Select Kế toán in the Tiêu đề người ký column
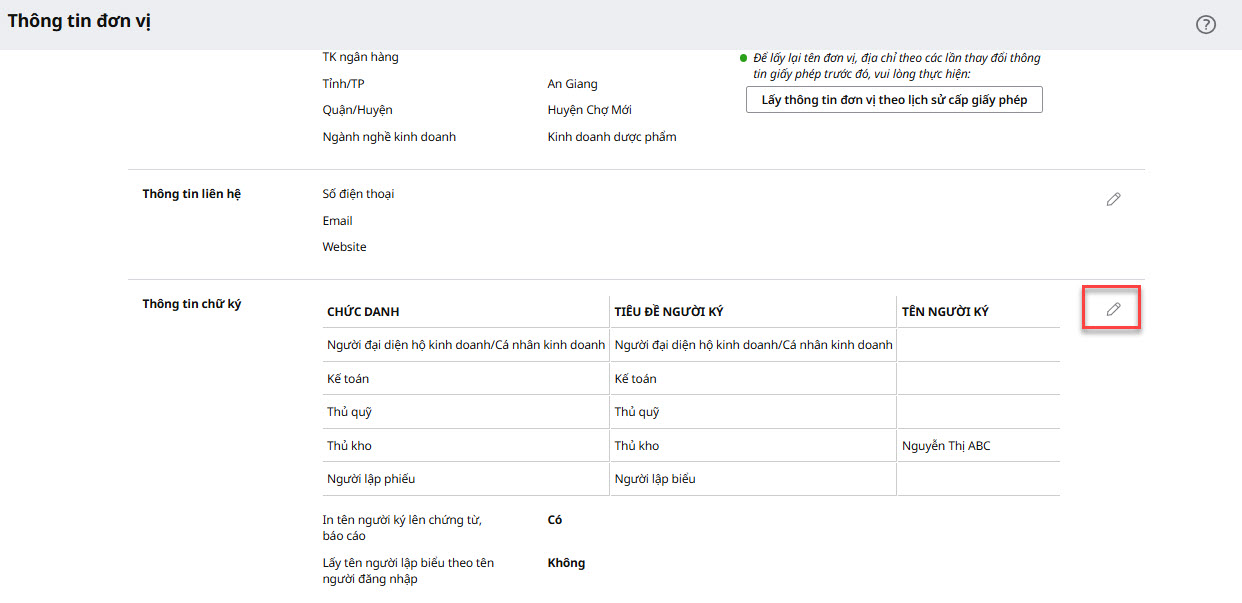This screenshot has width=1242, height=603. (635, 379)
